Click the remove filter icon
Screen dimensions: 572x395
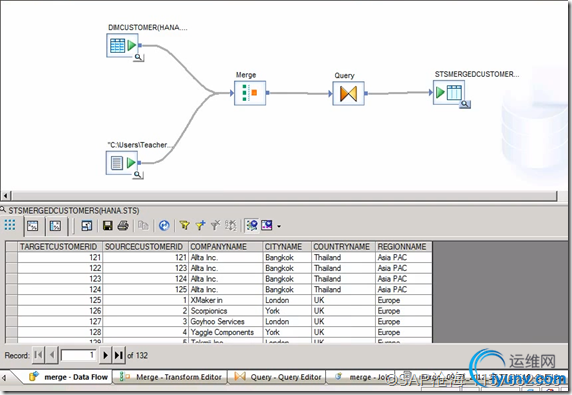coord(216,226)
